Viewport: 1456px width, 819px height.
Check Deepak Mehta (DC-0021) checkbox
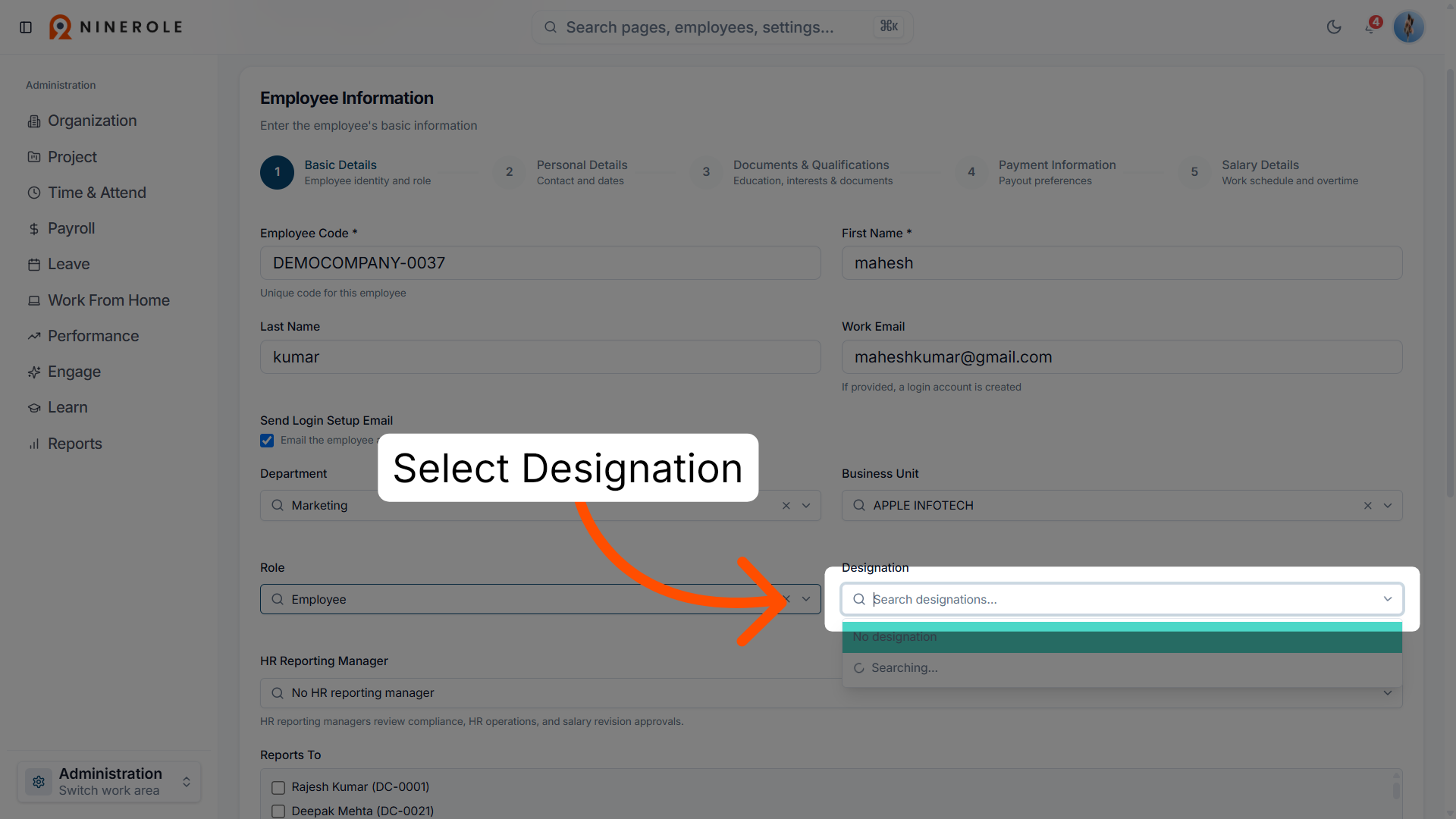coord(278,811)
